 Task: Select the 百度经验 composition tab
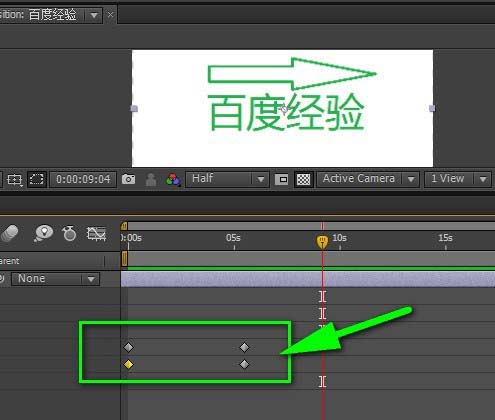(x=52, y=15)
